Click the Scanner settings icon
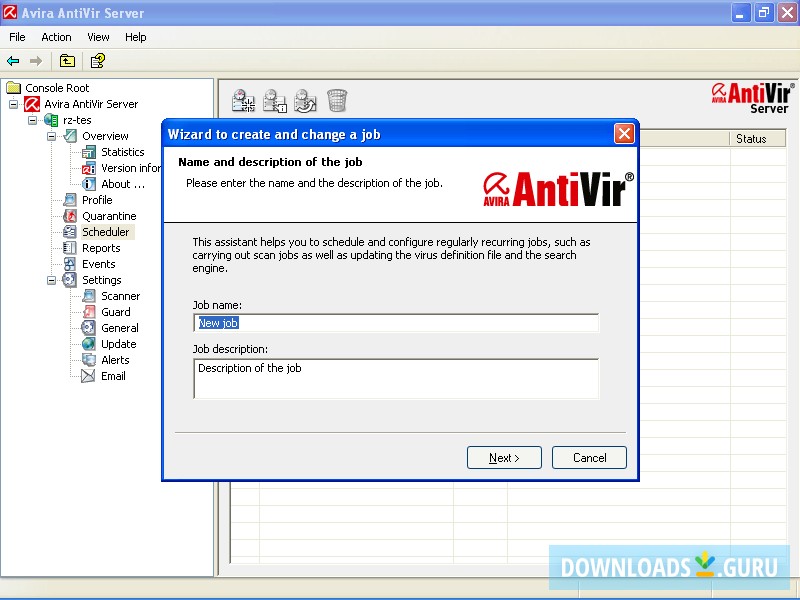The image size is (800, 600). coord(89,296)
